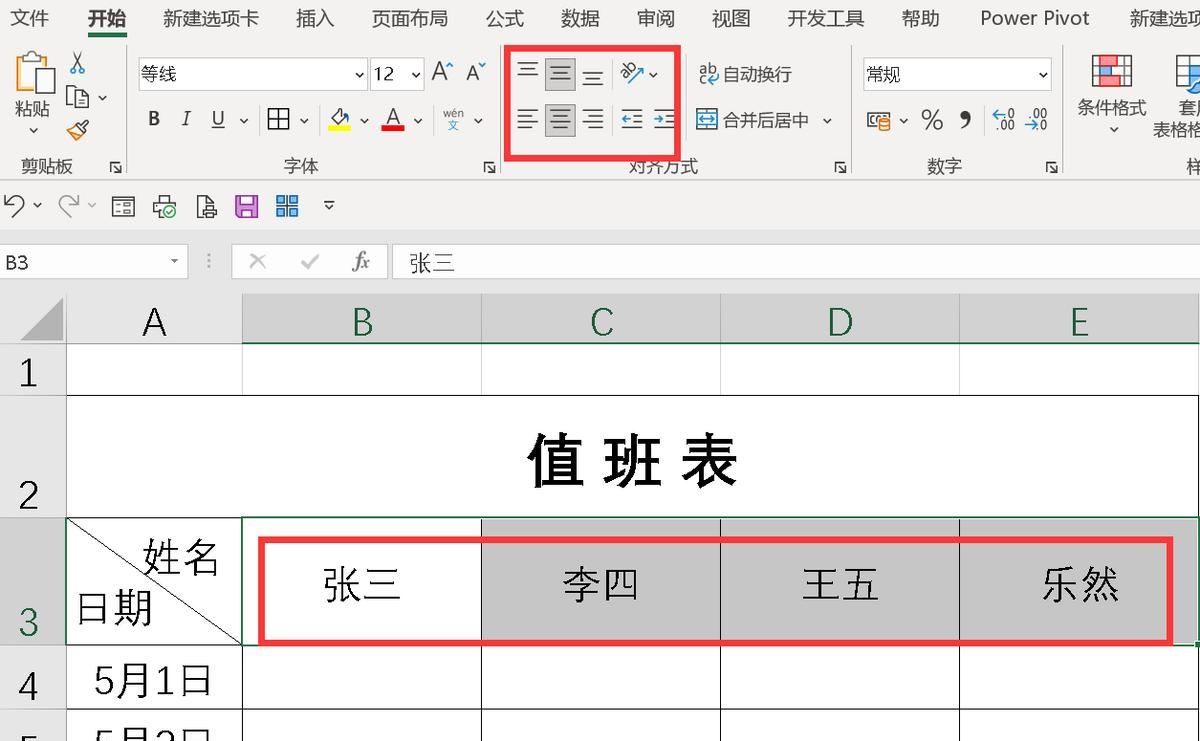Open the 常规 number format dropdown

[x=1046, y=73]
